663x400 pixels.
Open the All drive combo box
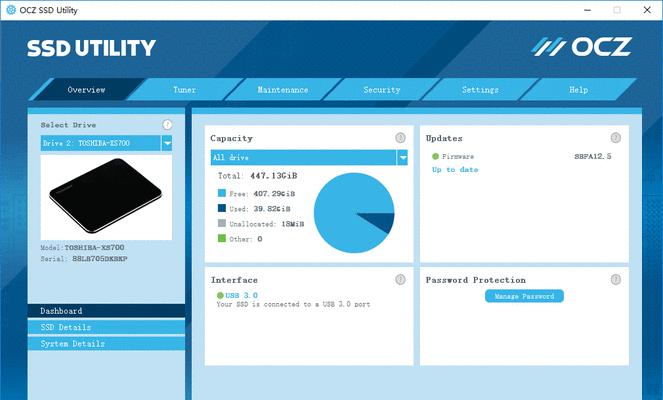point(309,157)
